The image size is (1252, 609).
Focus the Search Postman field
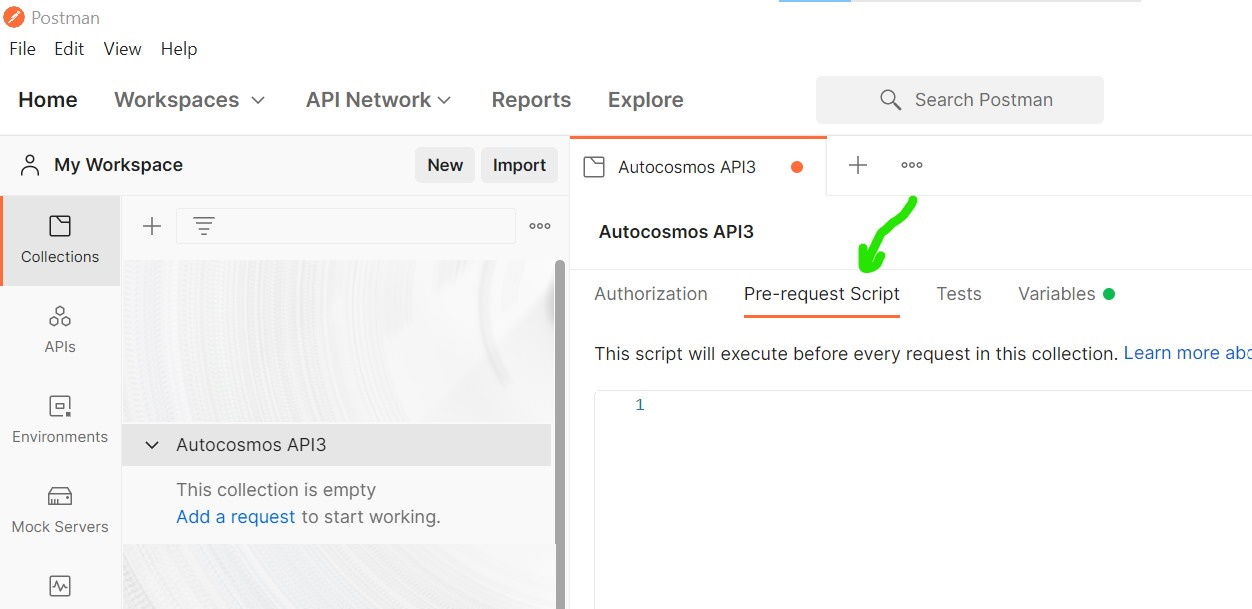960,100
